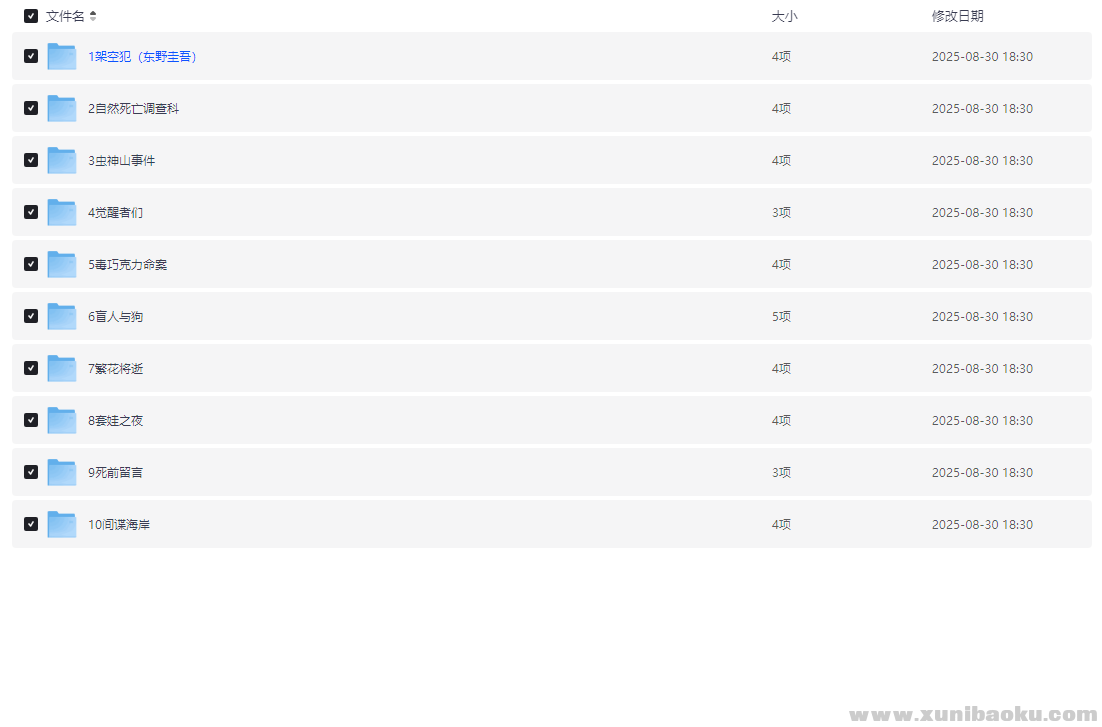The image size is (1102, 727).
Task: Open the folder named 7繁花将逝
Action: (x=115, y=368)
